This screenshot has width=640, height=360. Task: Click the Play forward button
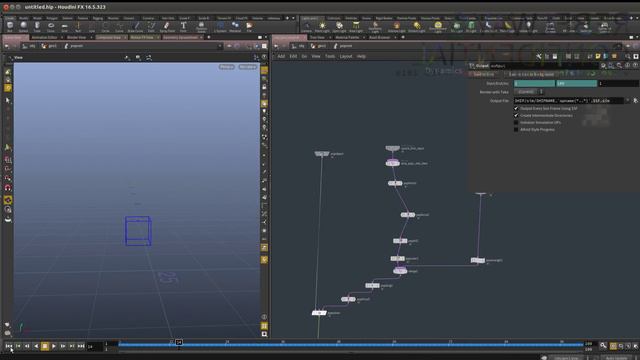pyautogui.click(x=54, y=346)
